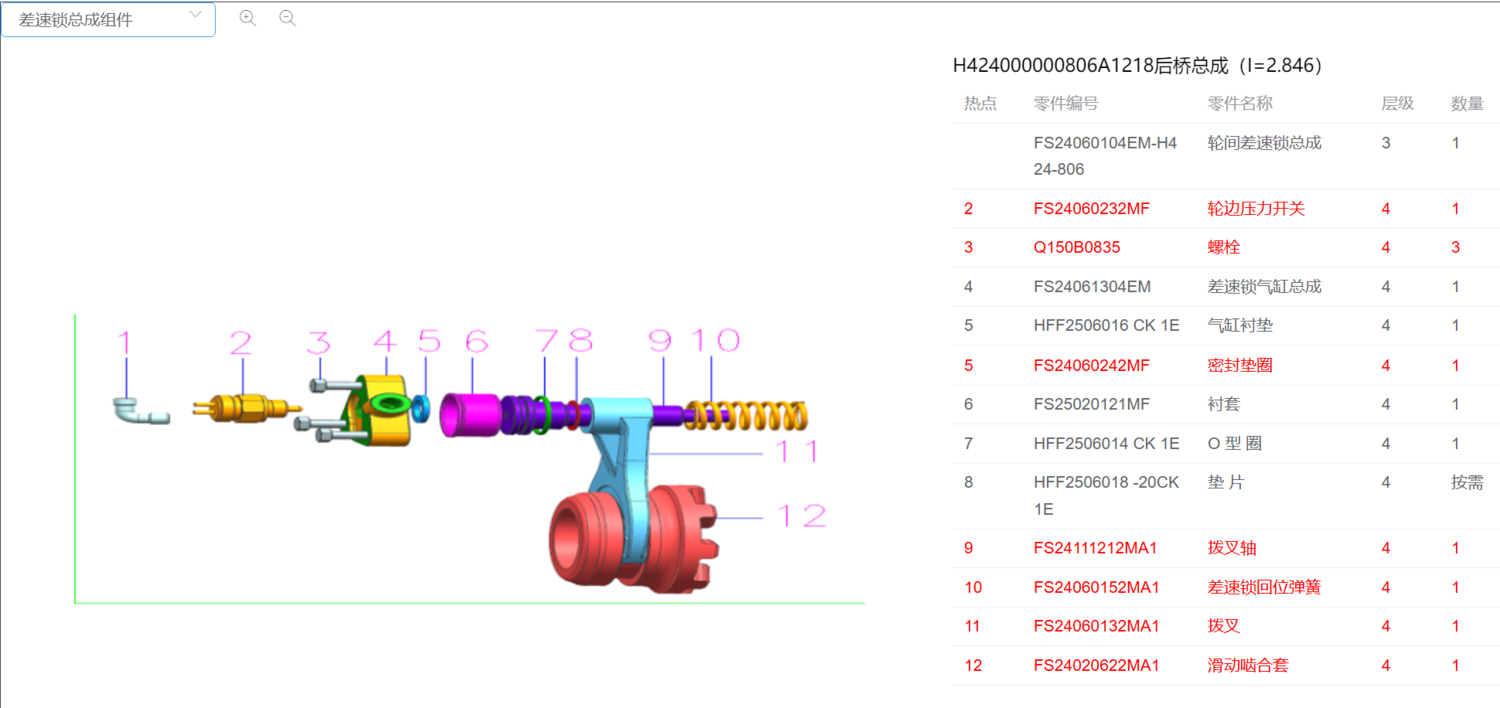The image size is (1500, 708).
Task: Select the 滑动啮合套 part entry
Action: click(1248, 665)
